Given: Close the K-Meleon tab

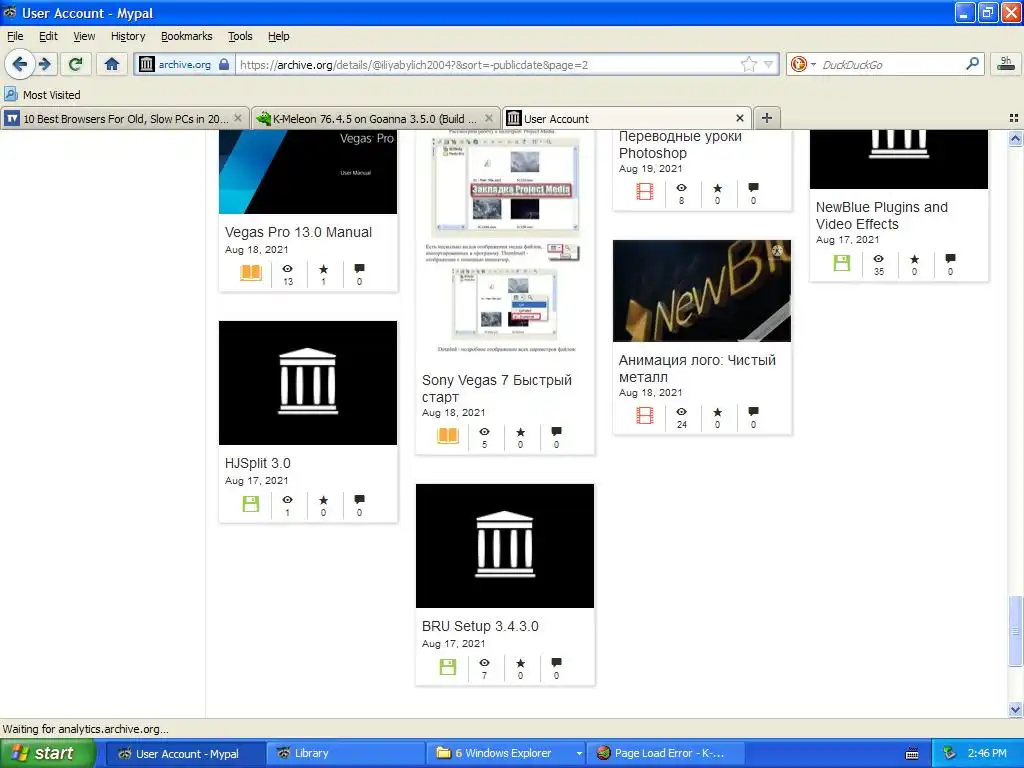Looking at the screenshot, I should tap(488, 118).
